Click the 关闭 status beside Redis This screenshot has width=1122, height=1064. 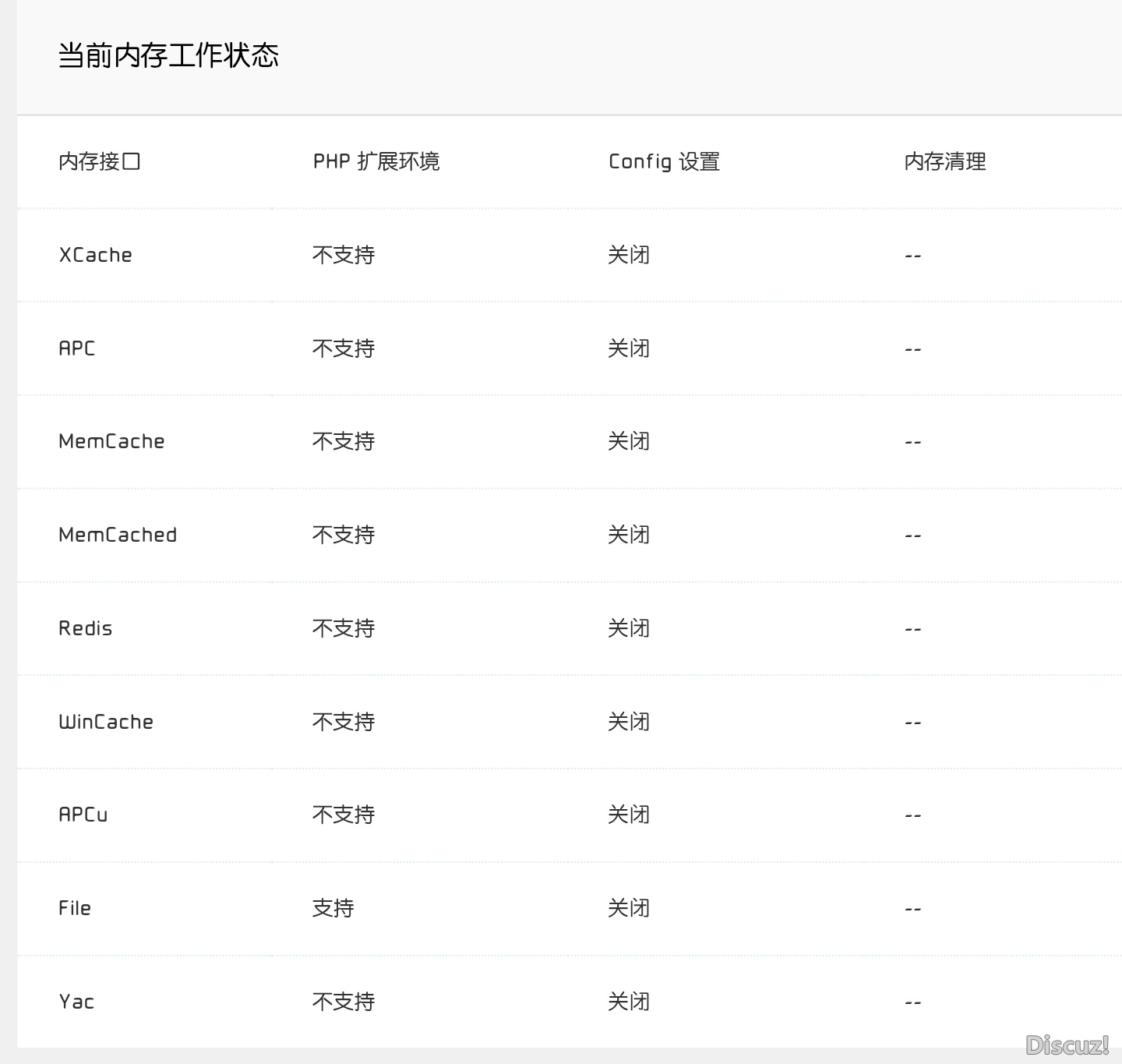[630, 627]
